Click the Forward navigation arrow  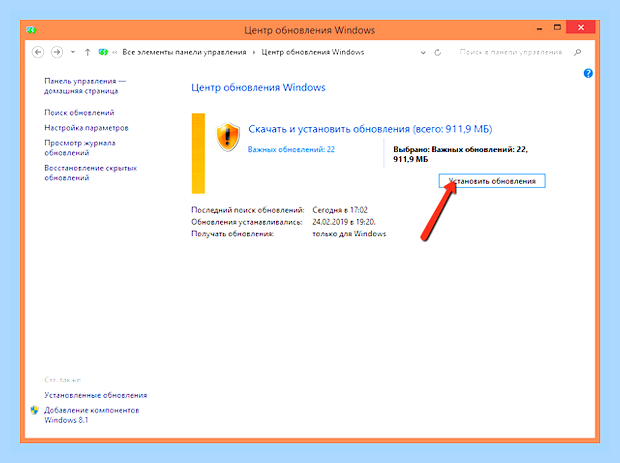tap(57, 52)
